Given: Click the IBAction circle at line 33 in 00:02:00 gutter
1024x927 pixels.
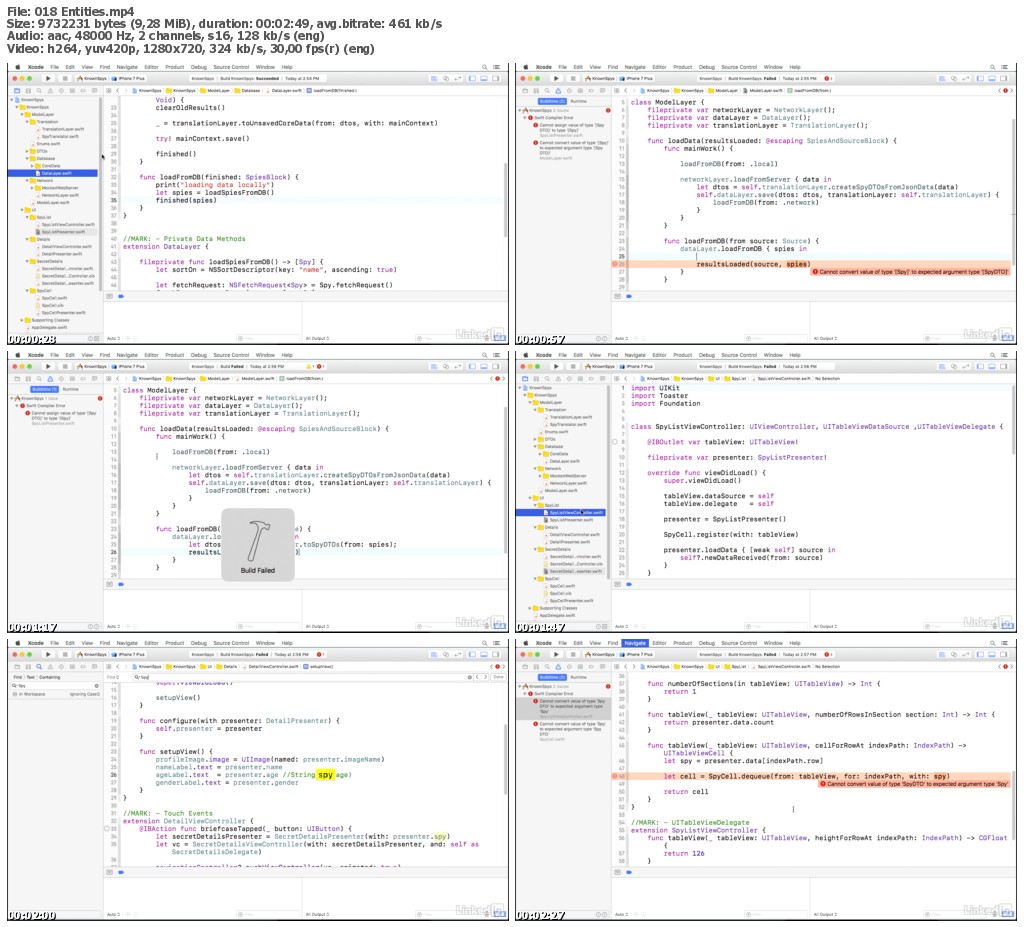Looking at the screenshot, I should point(107,828).
